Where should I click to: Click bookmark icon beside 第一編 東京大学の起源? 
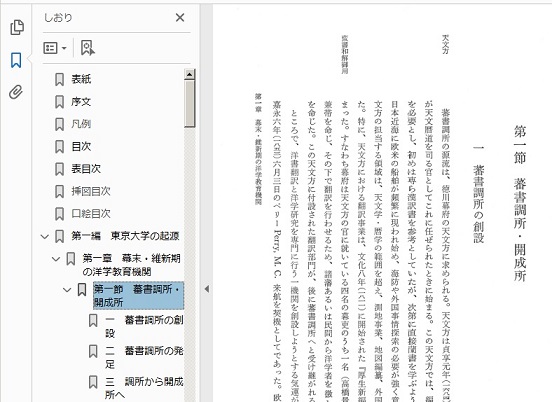(59, 236)
